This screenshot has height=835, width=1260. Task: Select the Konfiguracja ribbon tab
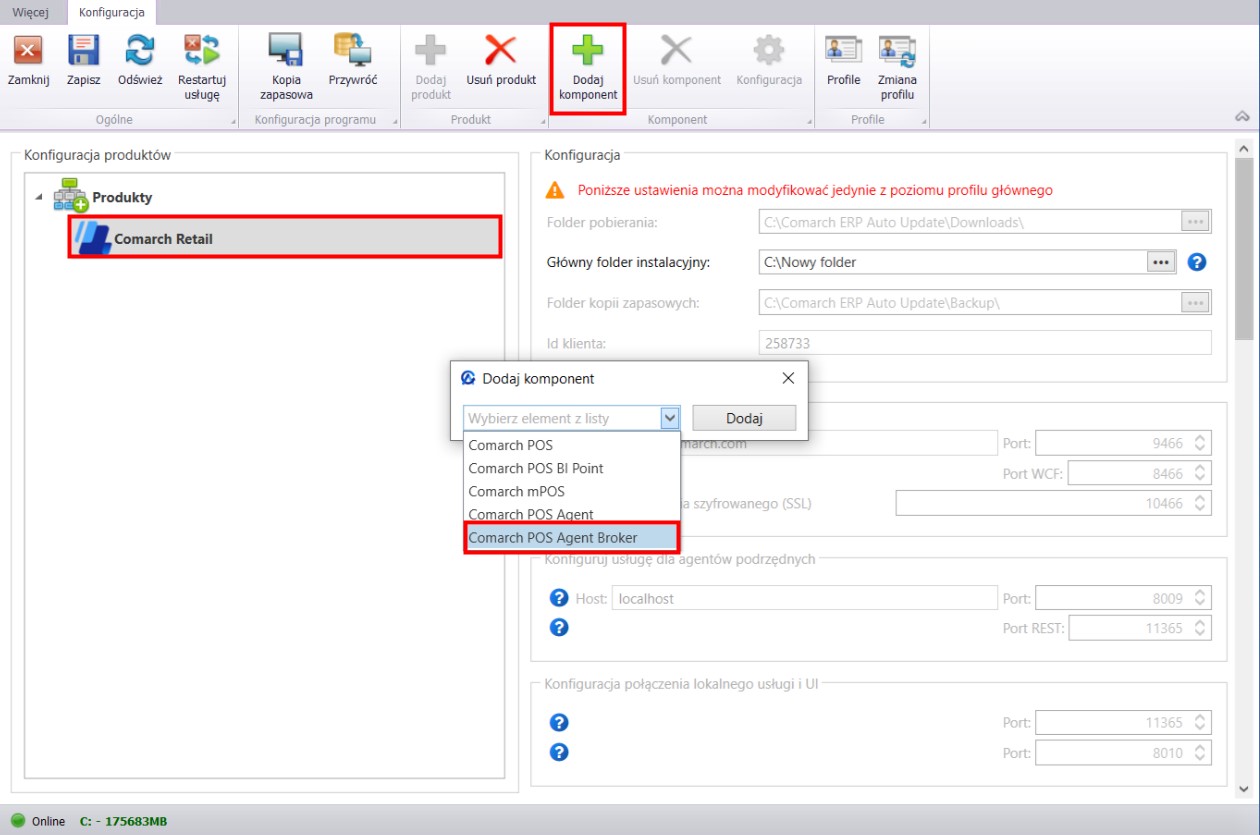(112, 12)
